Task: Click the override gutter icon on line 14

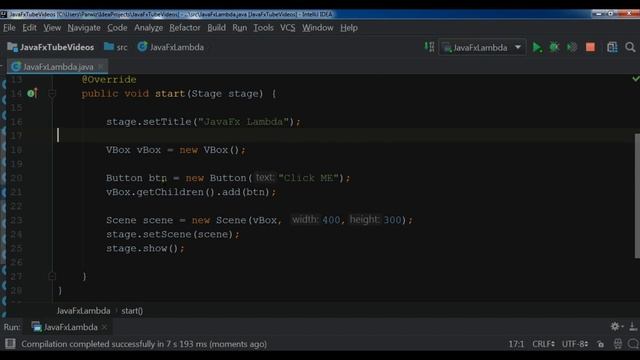Action: (32, 93)
